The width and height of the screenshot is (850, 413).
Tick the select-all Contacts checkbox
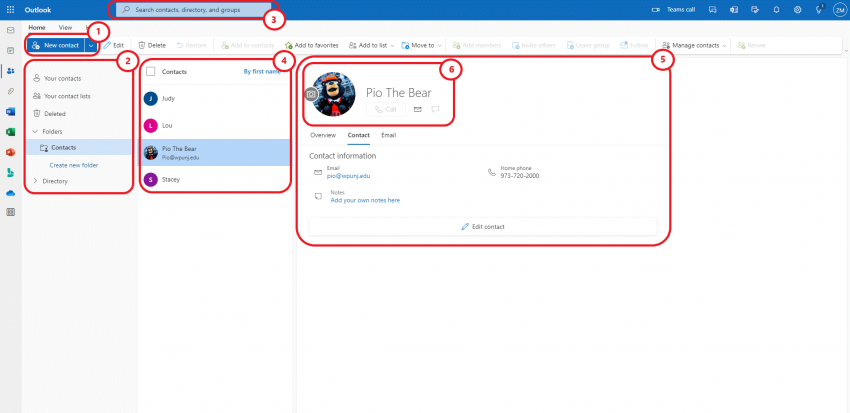(150, 72)
